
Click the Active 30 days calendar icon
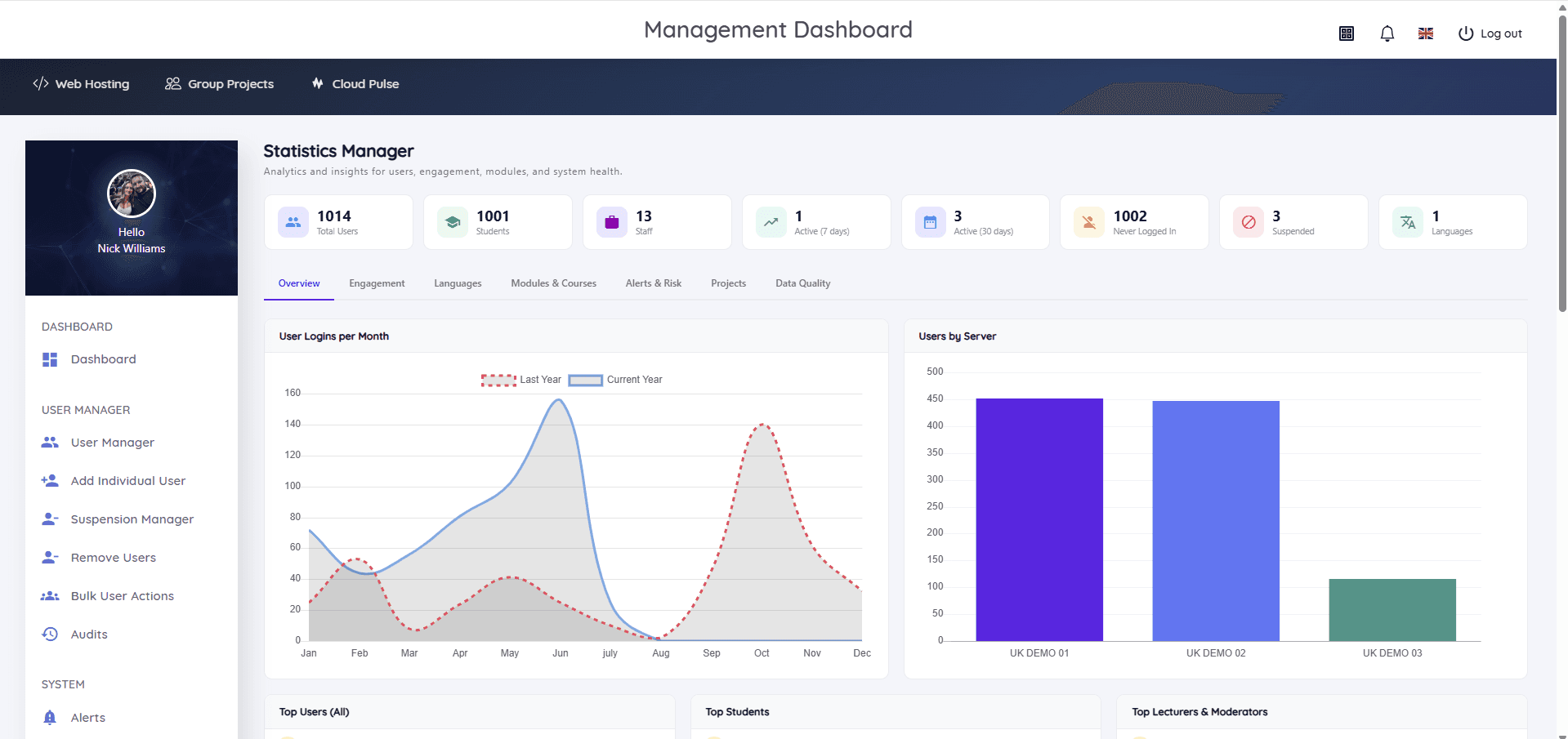pyautogui.click(x=930, y=222)
